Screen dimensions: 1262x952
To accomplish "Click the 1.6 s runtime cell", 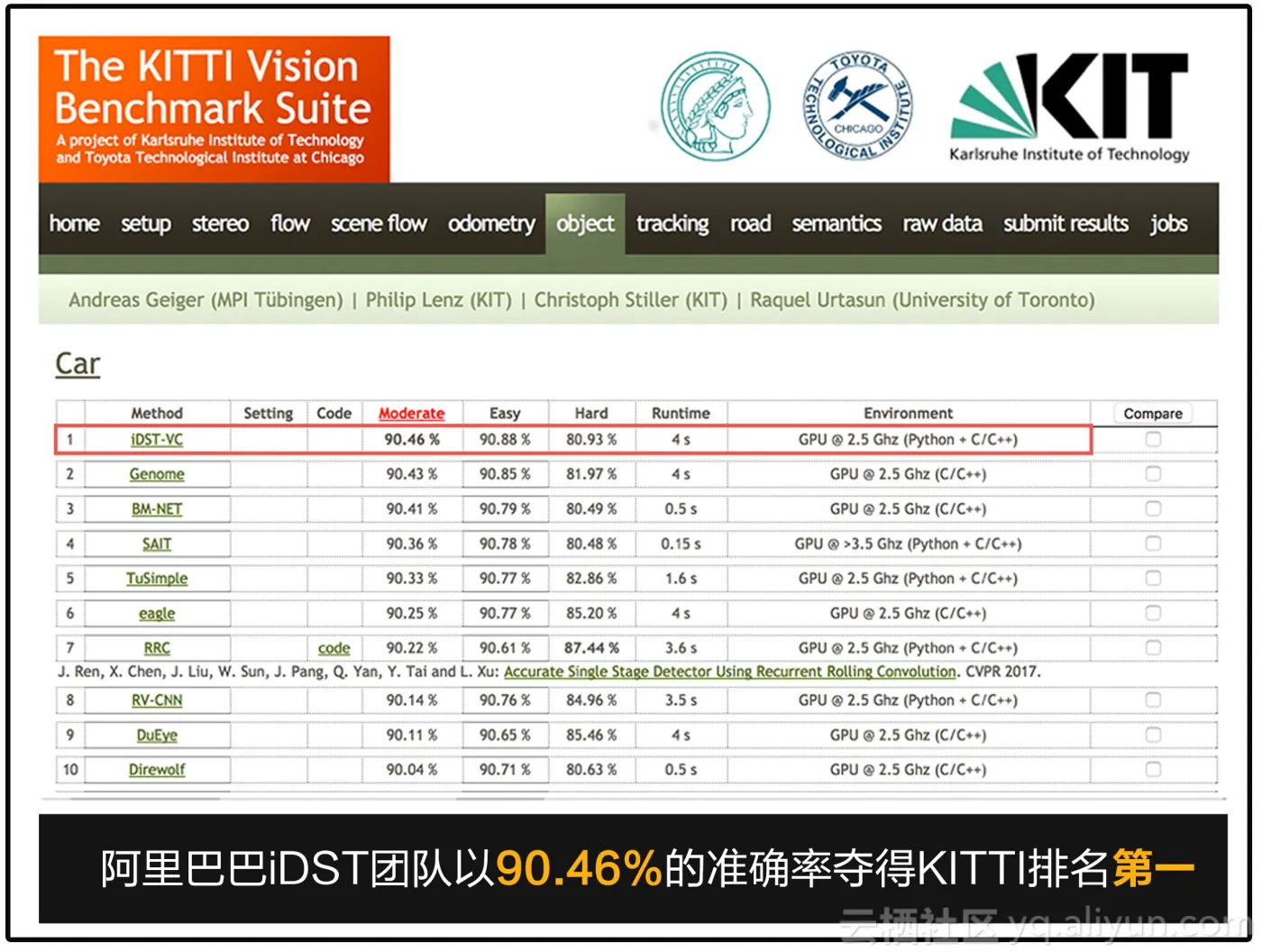I will (x=681, y=578).
